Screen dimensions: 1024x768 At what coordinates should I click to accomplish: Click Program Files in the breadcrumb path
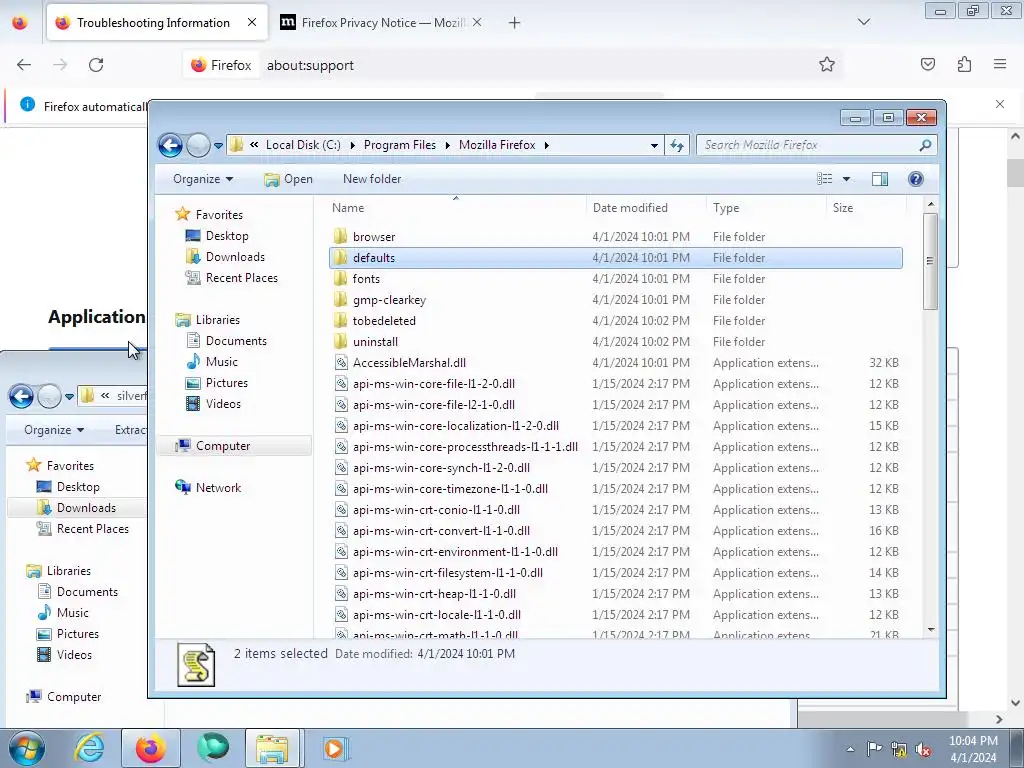[x=400, y=145]
